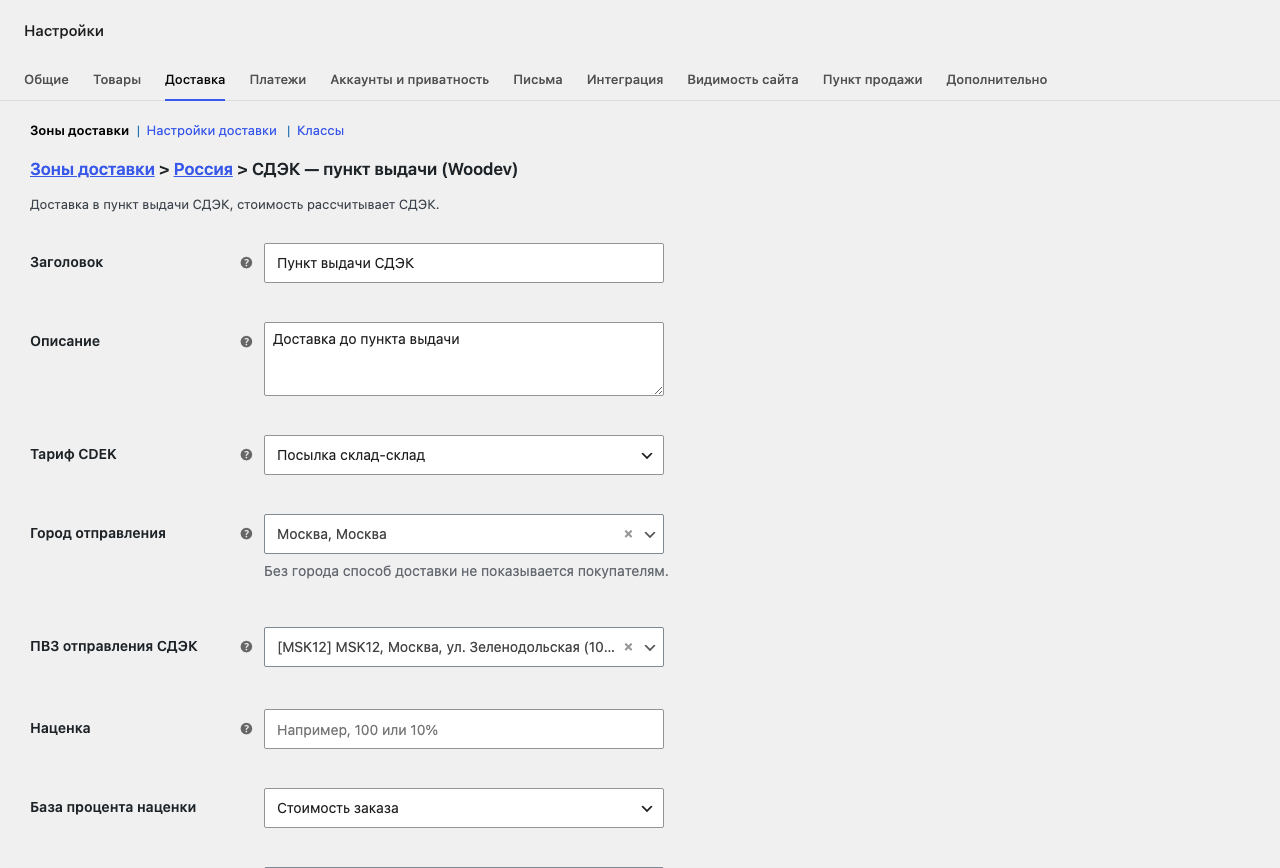Follow Зоны доставки breadcrumb link

tap(92, 170)
